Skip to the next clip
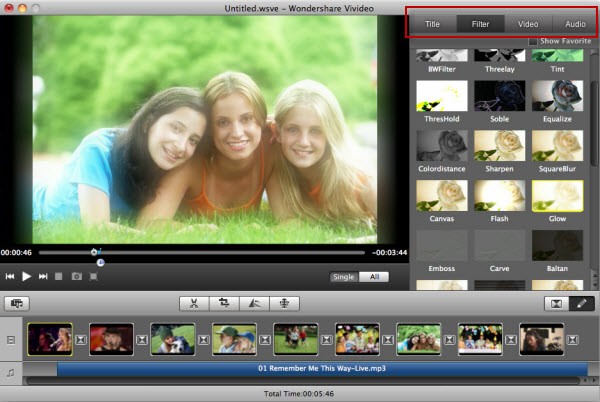 tap(43, 276)
